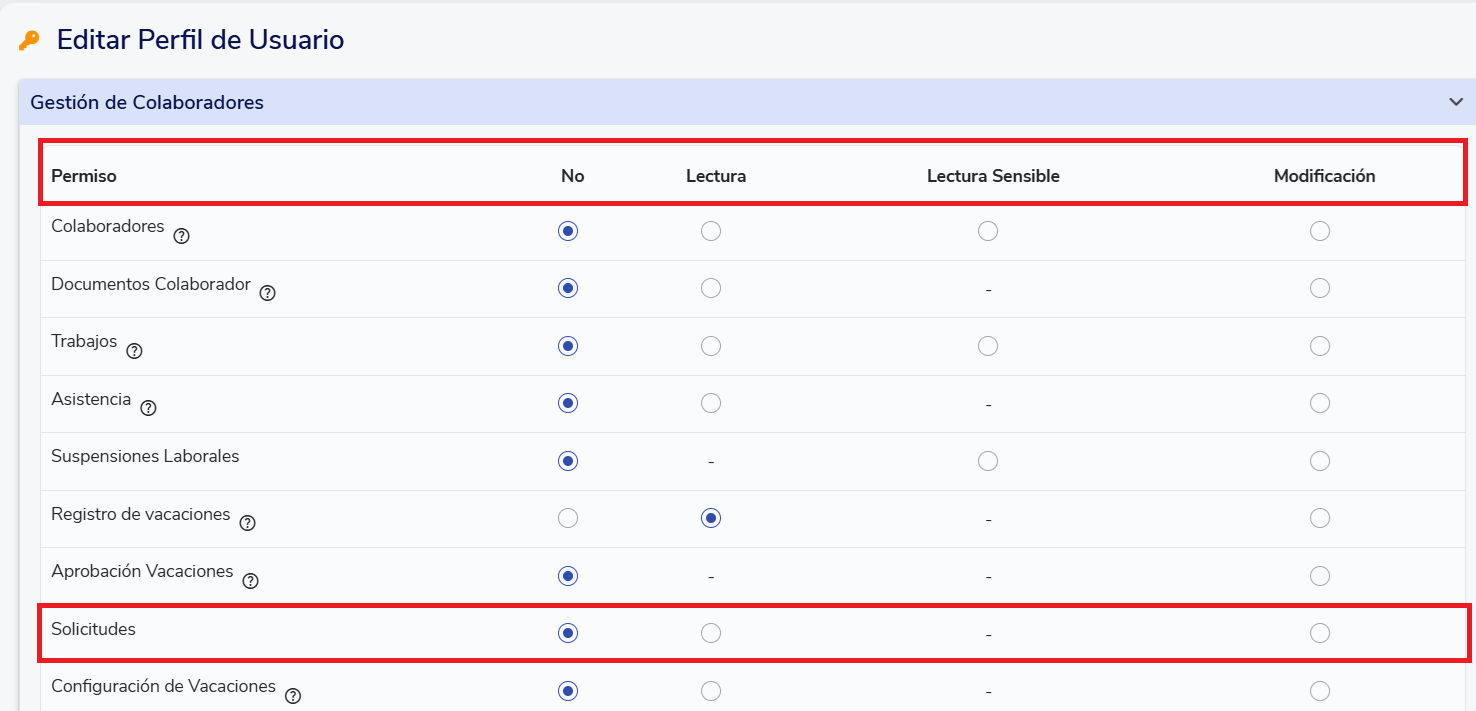Select Modificación for Documentos Colaborador

coord(1319,288)
